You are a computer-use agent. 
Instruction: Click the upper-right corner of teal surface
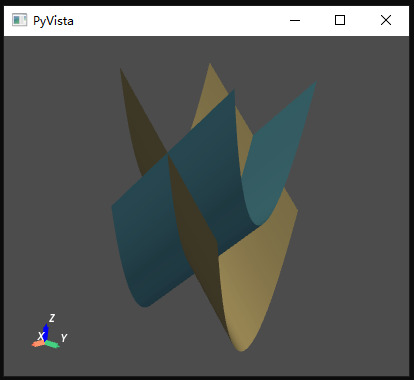[x=314, y=83]
